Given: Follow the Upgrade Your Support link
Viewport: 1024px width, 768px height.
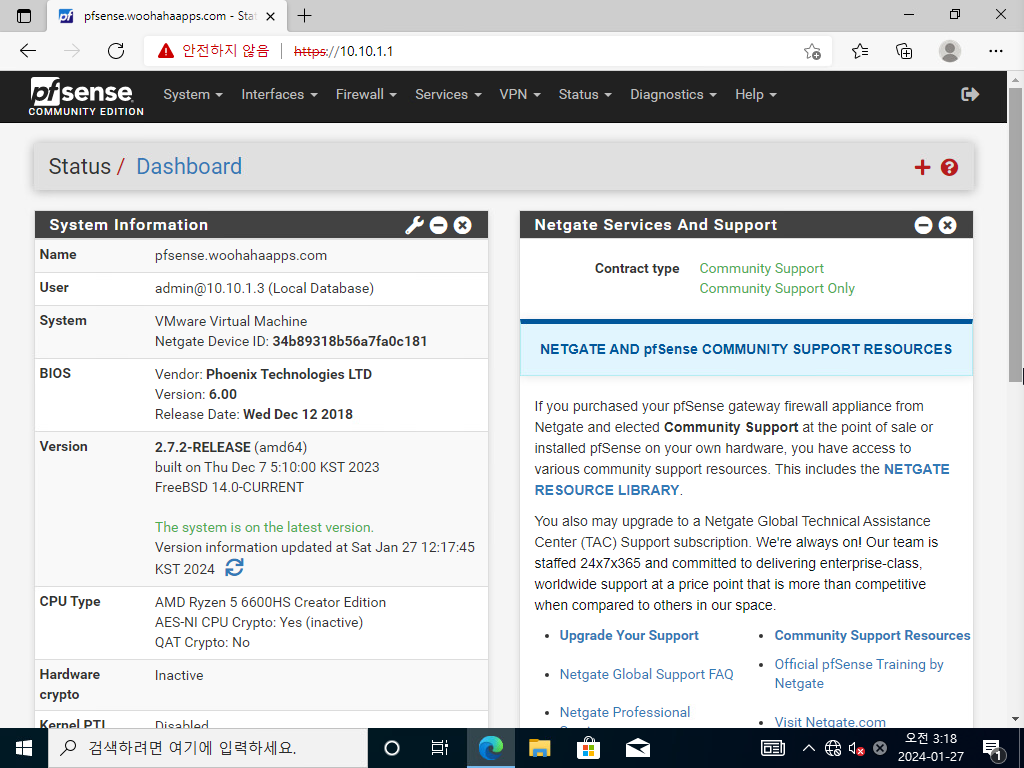Looking at the screenshot, I should point(629,635).
